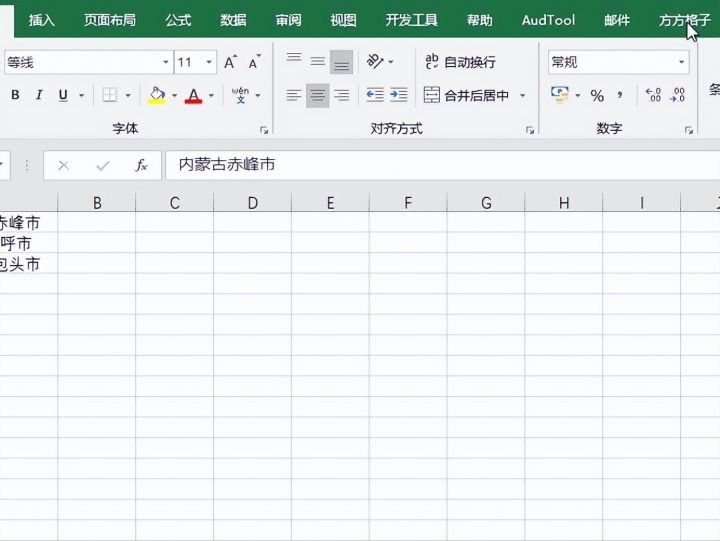Select cell containing 包头市
Image resolution: width=720 pixels, height=541 pixels.
tap(28, 264)
